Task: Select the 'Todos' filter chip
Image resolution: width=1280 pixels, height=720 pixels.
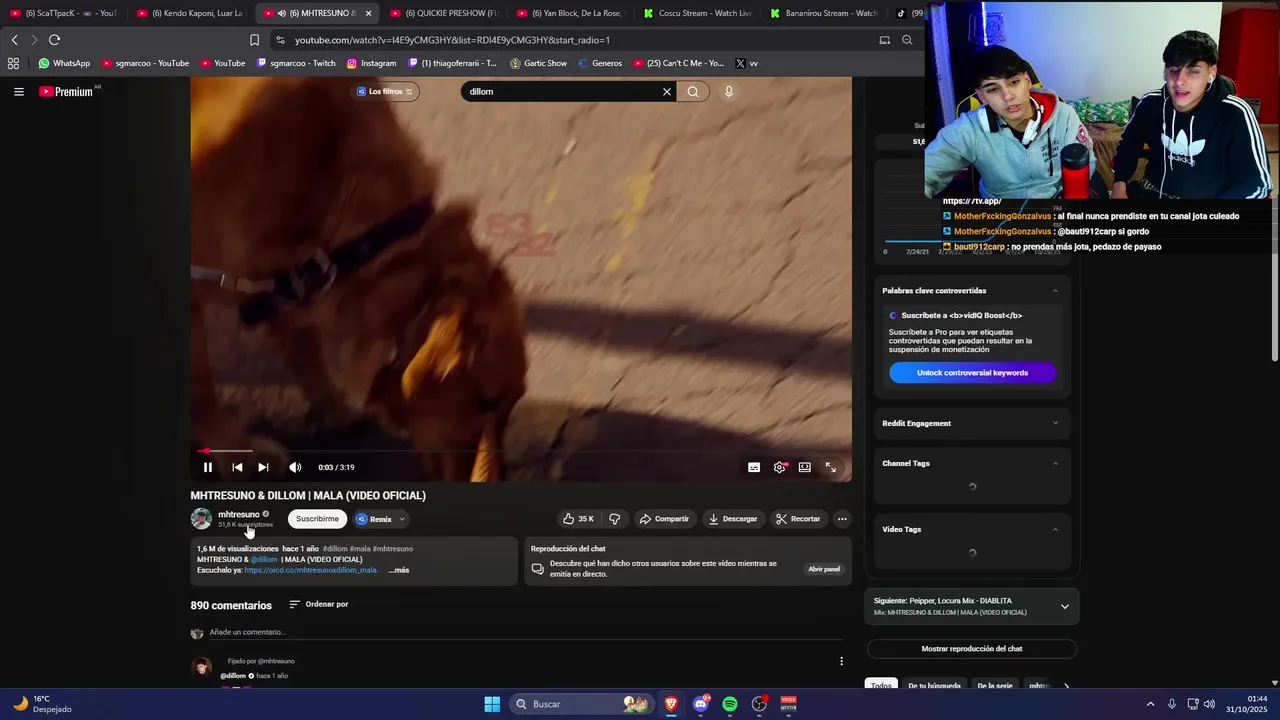Action: pos(880,685)
